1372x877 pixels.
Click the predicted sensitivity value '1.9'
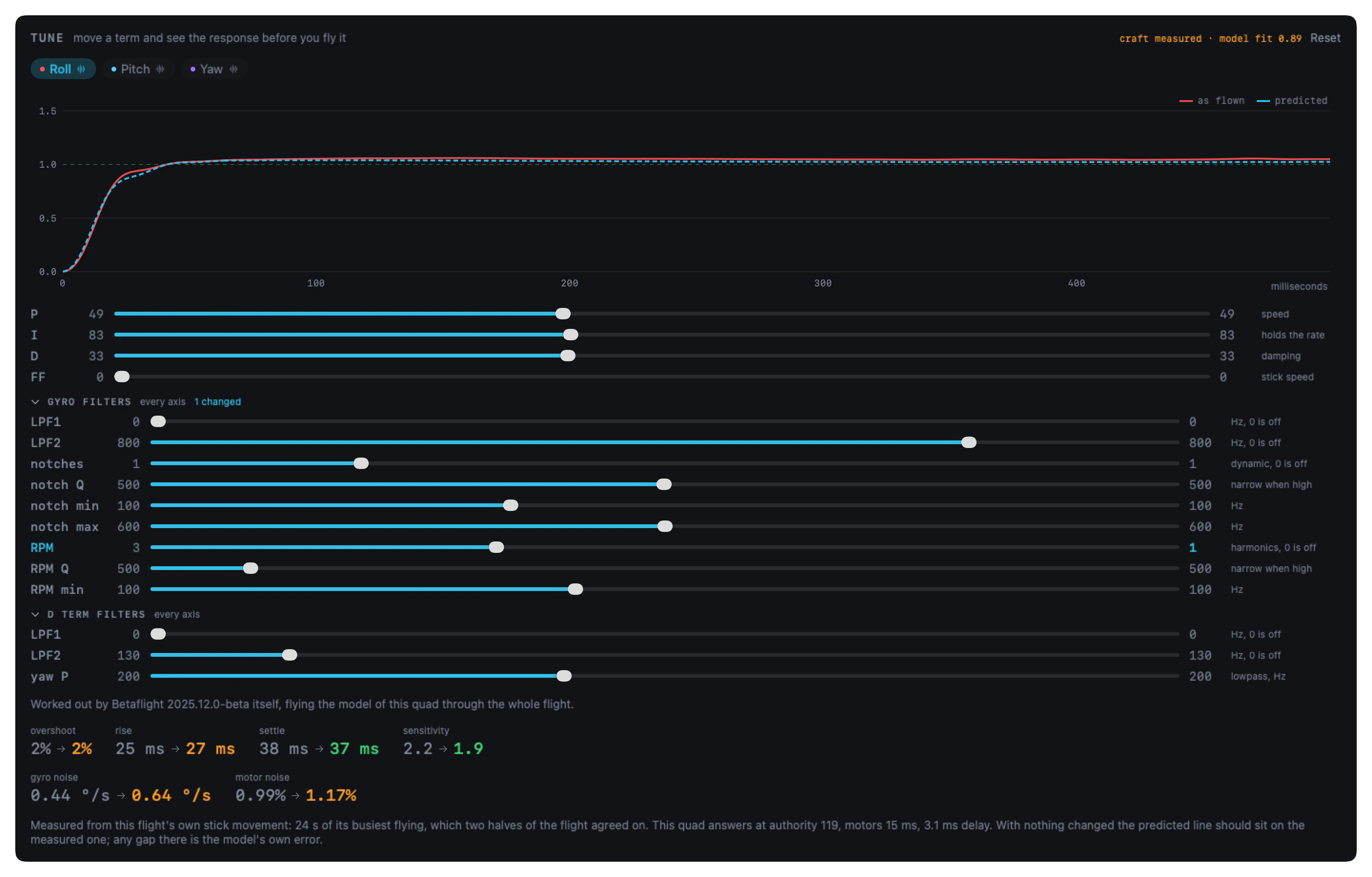click(468, 749)
